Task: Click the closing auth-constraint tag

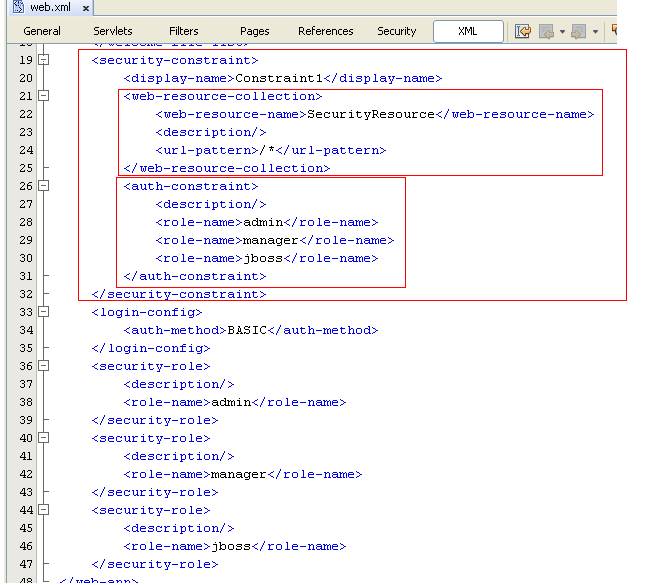Action: click(194, 276)
